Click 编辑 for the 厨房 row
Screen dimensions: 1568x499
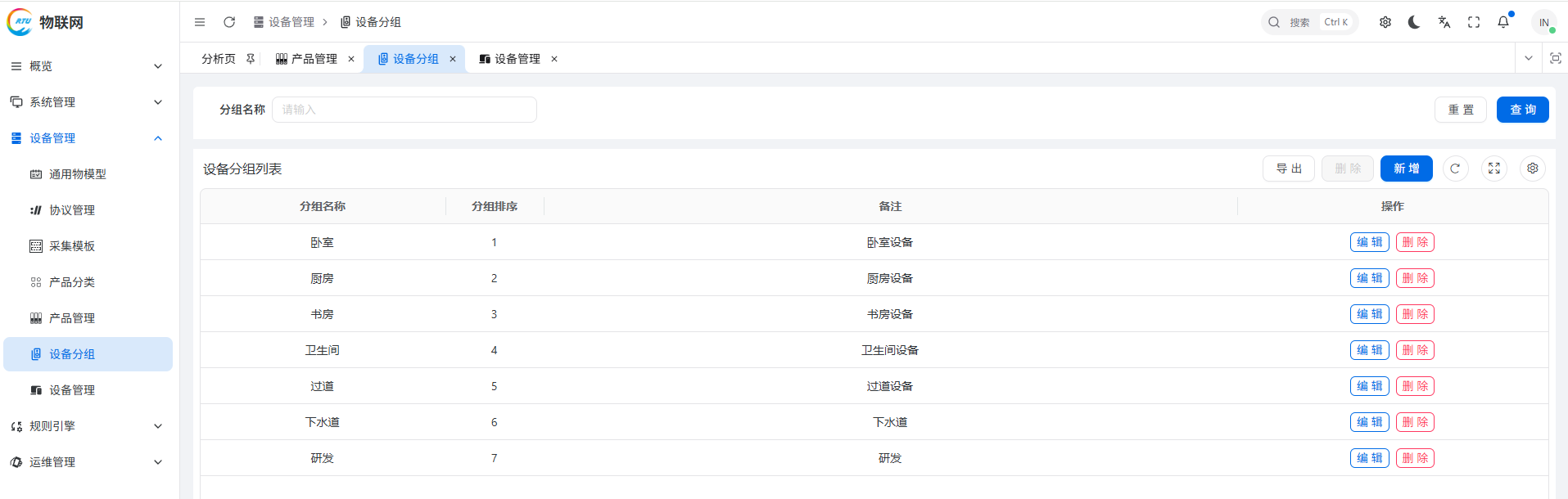click(x=1369, y=278)
